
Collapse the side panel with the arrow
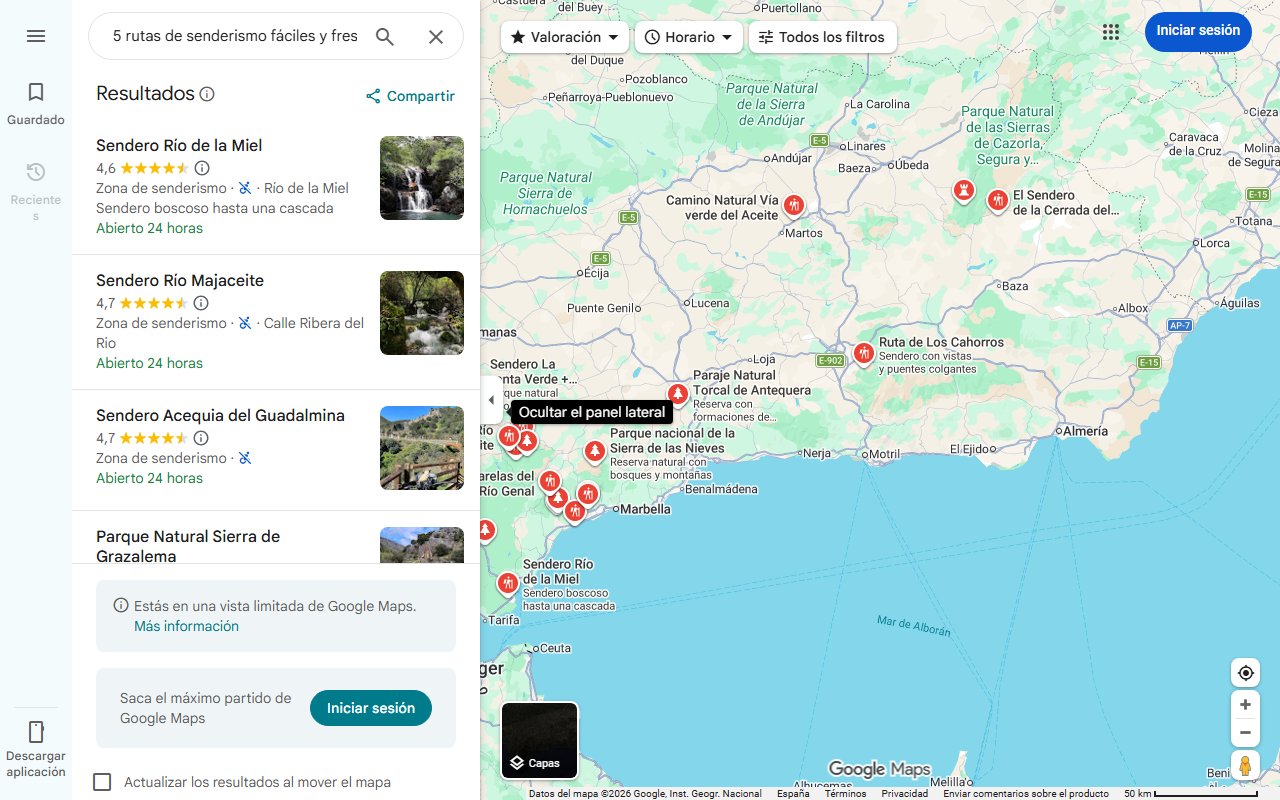pos(491,399)
